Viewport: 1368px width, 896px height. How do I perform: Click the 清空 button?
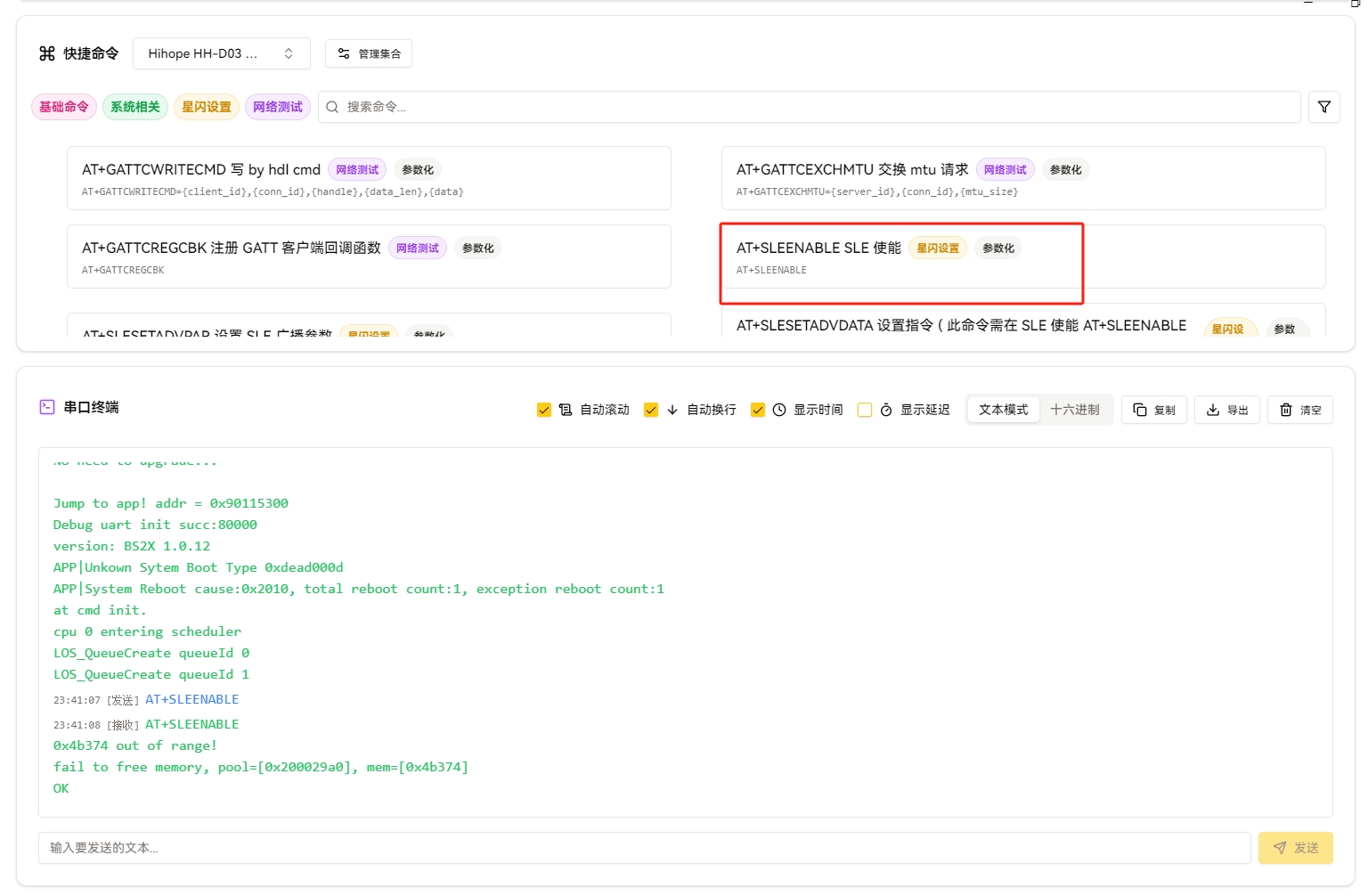(1300, 410)
